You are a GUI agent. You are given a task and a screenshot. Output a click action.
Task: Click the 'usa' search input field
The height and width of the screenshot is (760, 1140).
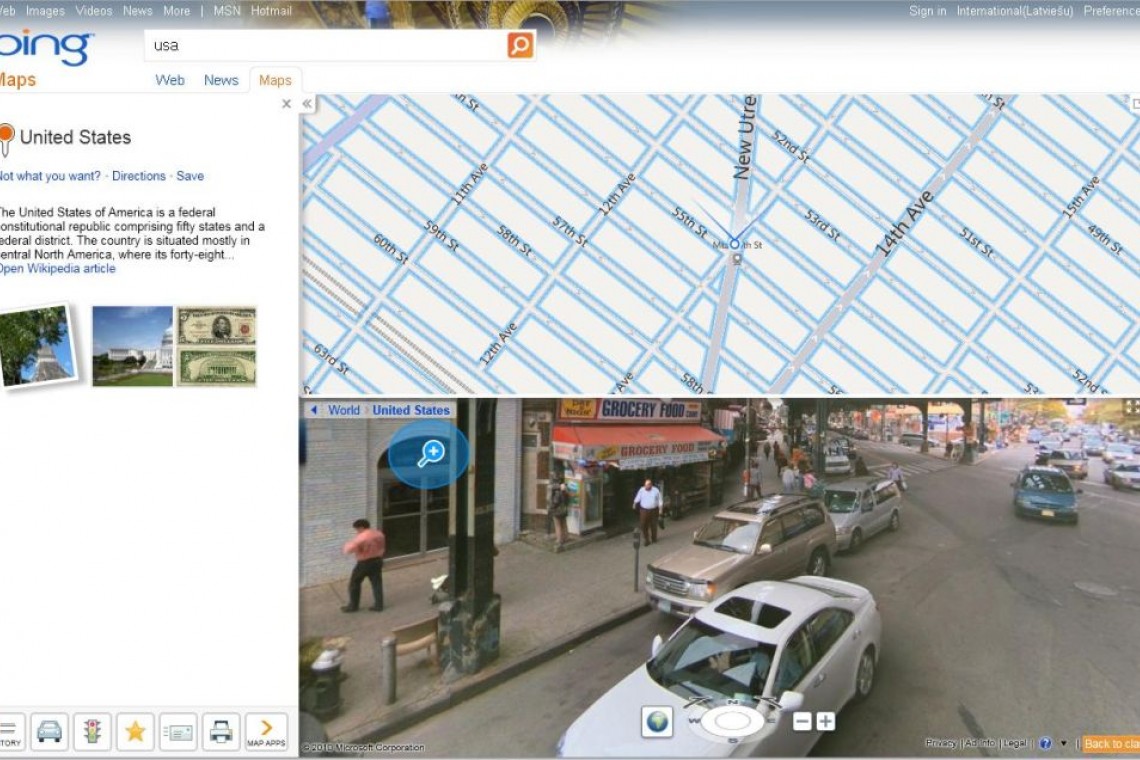[x=325, y=45]
